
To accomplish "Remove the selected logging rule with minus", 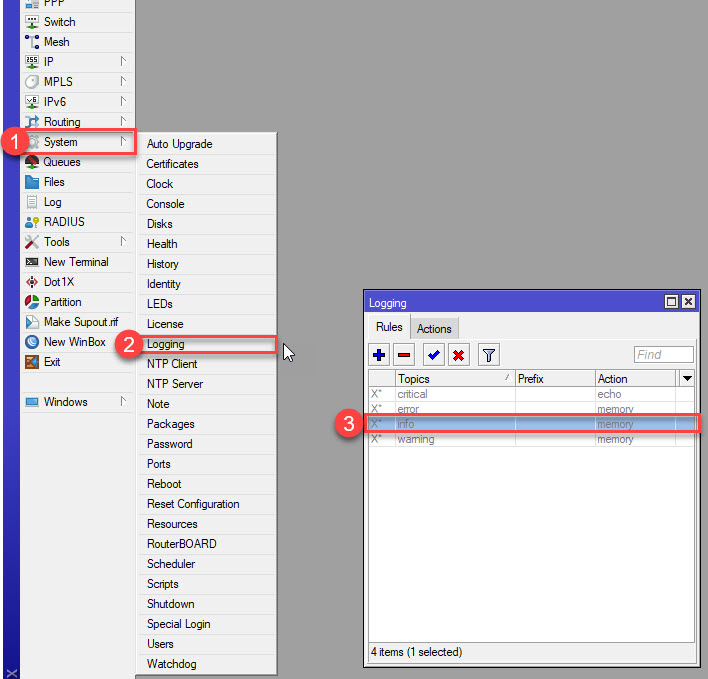I will click(404, 355).
